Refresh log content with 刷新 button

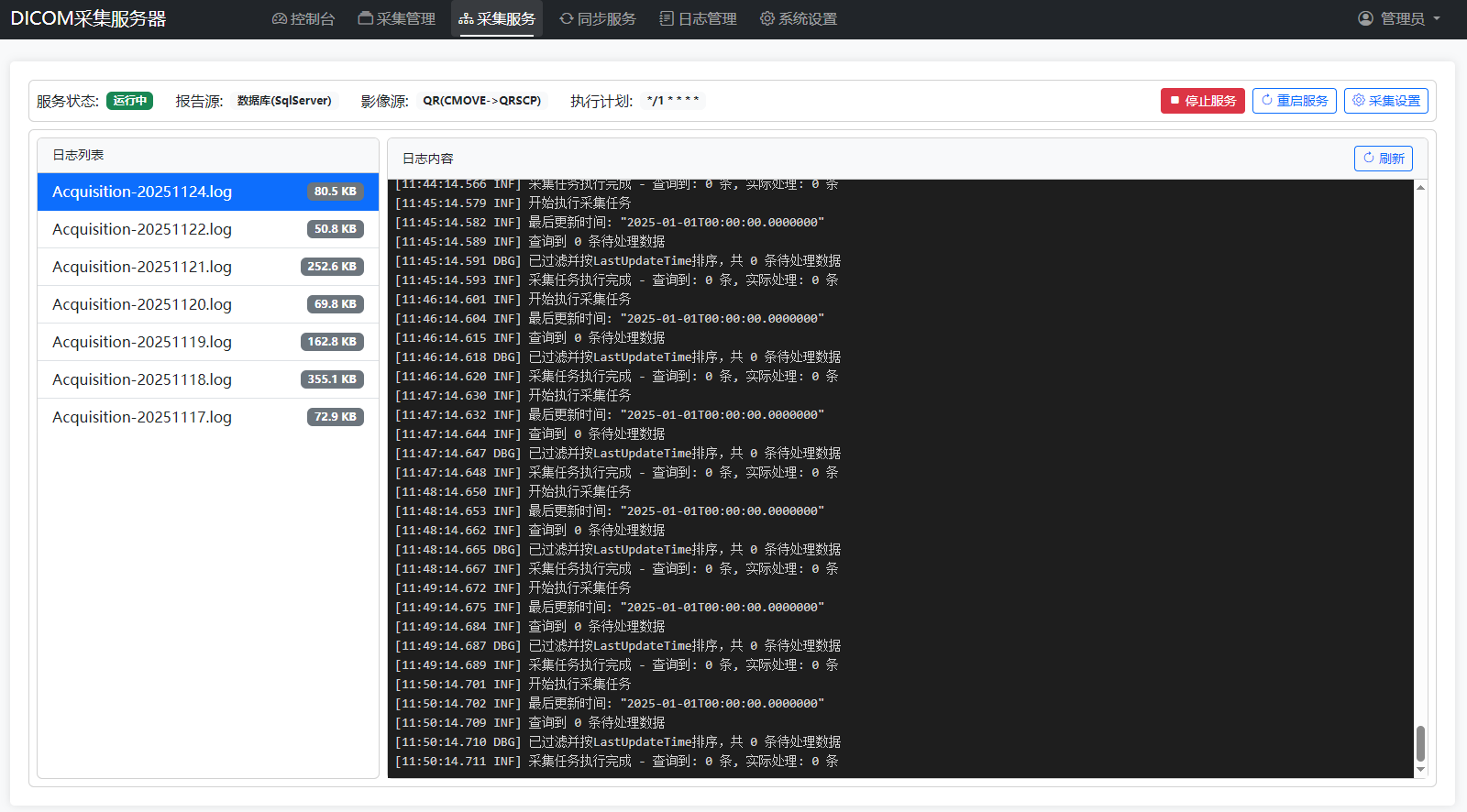(1383, 159)
